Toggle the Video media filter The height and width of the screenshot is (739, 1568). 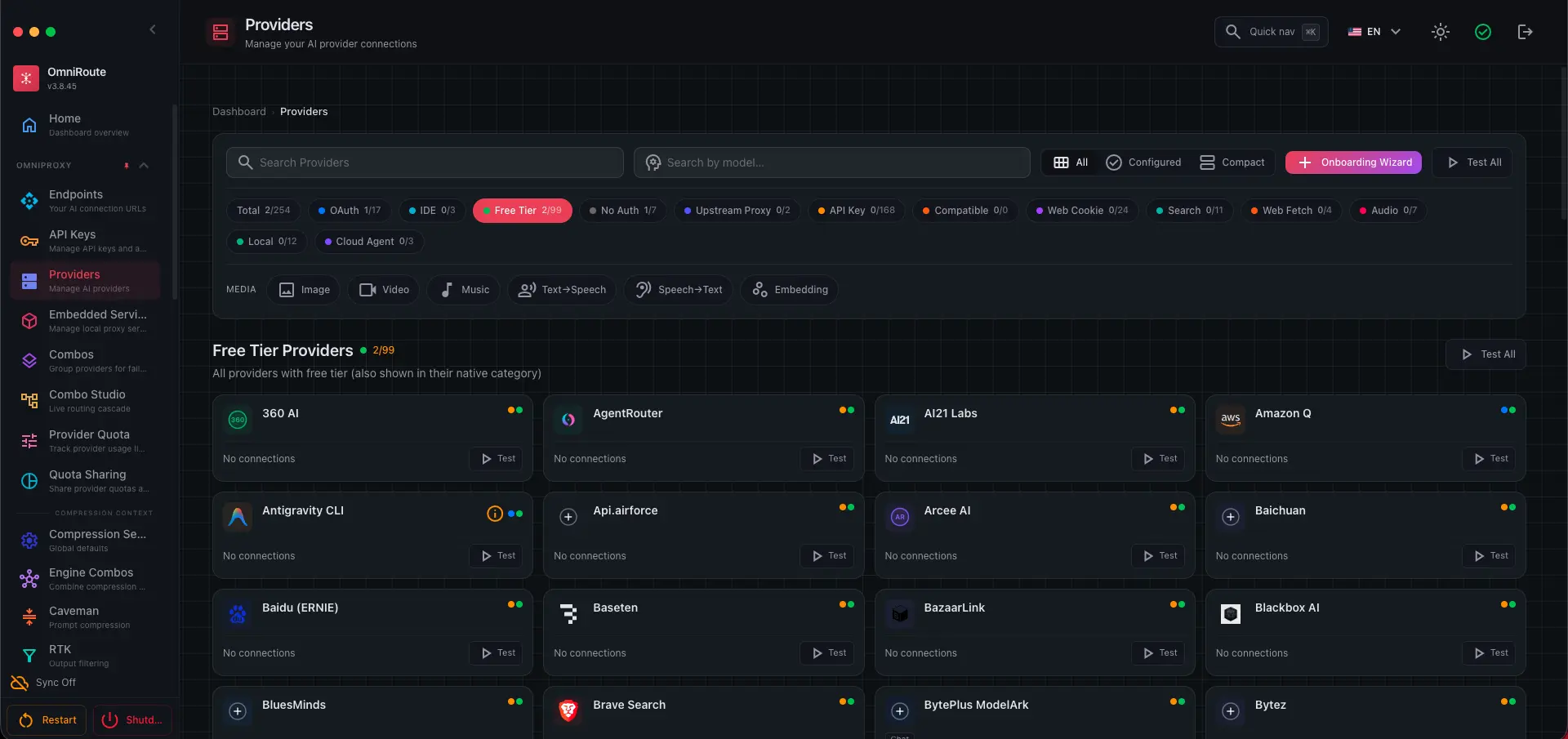click(x=384, y=290)
